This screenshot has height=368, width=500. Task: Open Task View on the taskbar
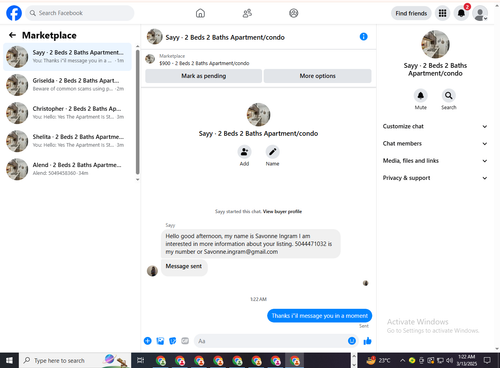pyautogui.click(x=141, y=360)
